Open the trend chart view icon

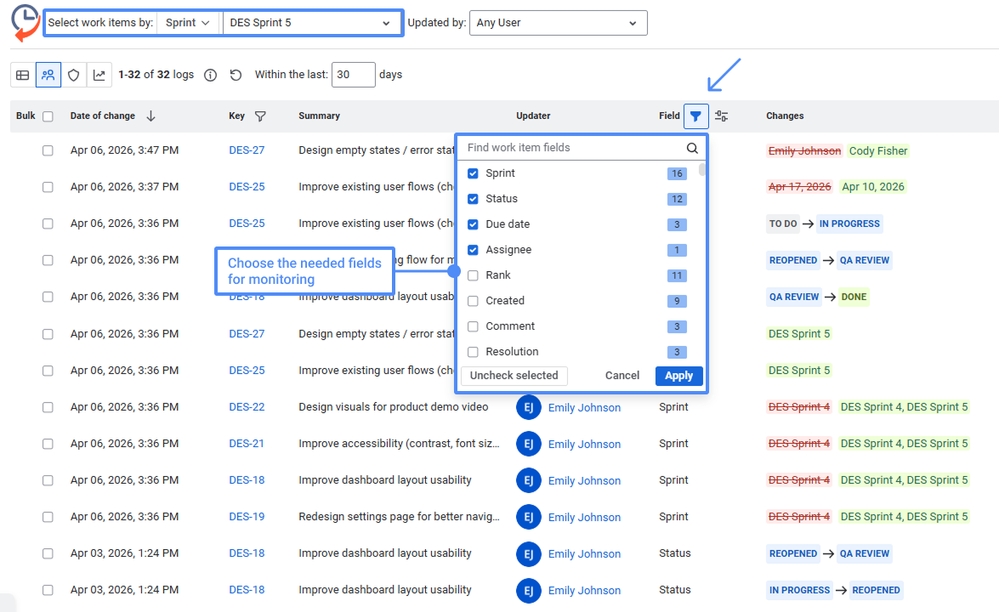click(99, 74)
